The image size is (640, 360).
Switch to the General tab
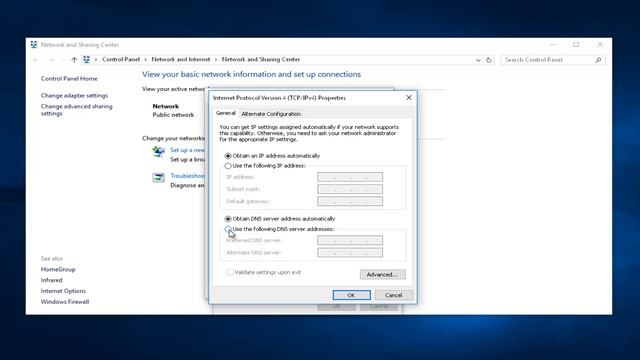coord(226,113)
